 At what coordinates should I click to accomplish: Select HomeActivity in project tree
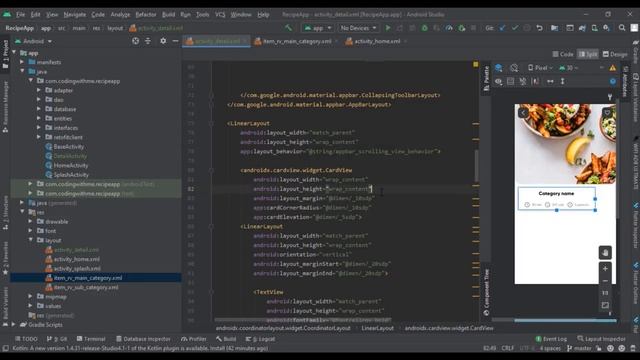coord(71,165)
